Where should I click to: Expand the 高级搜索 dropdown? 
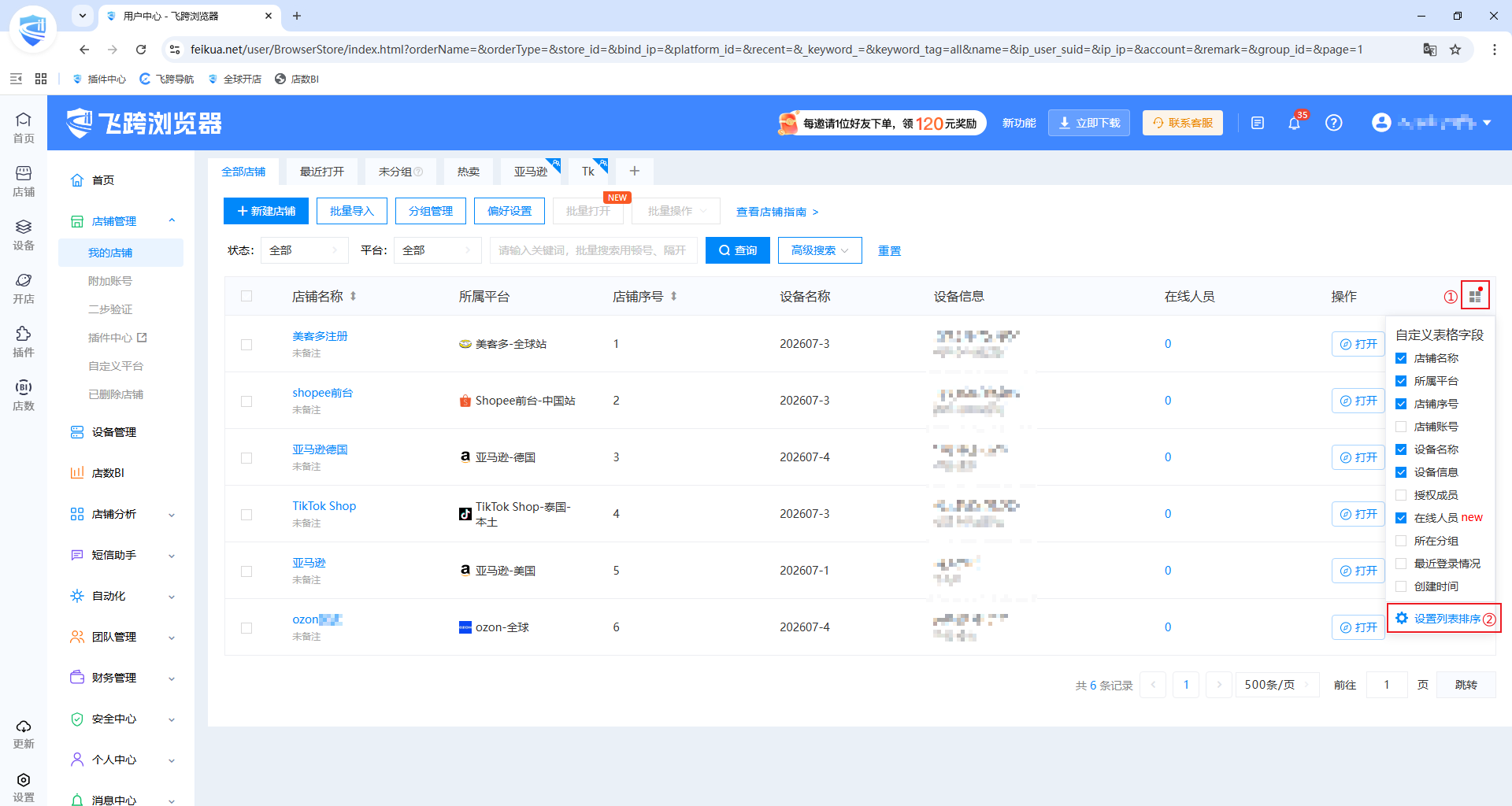(x=820, y=250)
